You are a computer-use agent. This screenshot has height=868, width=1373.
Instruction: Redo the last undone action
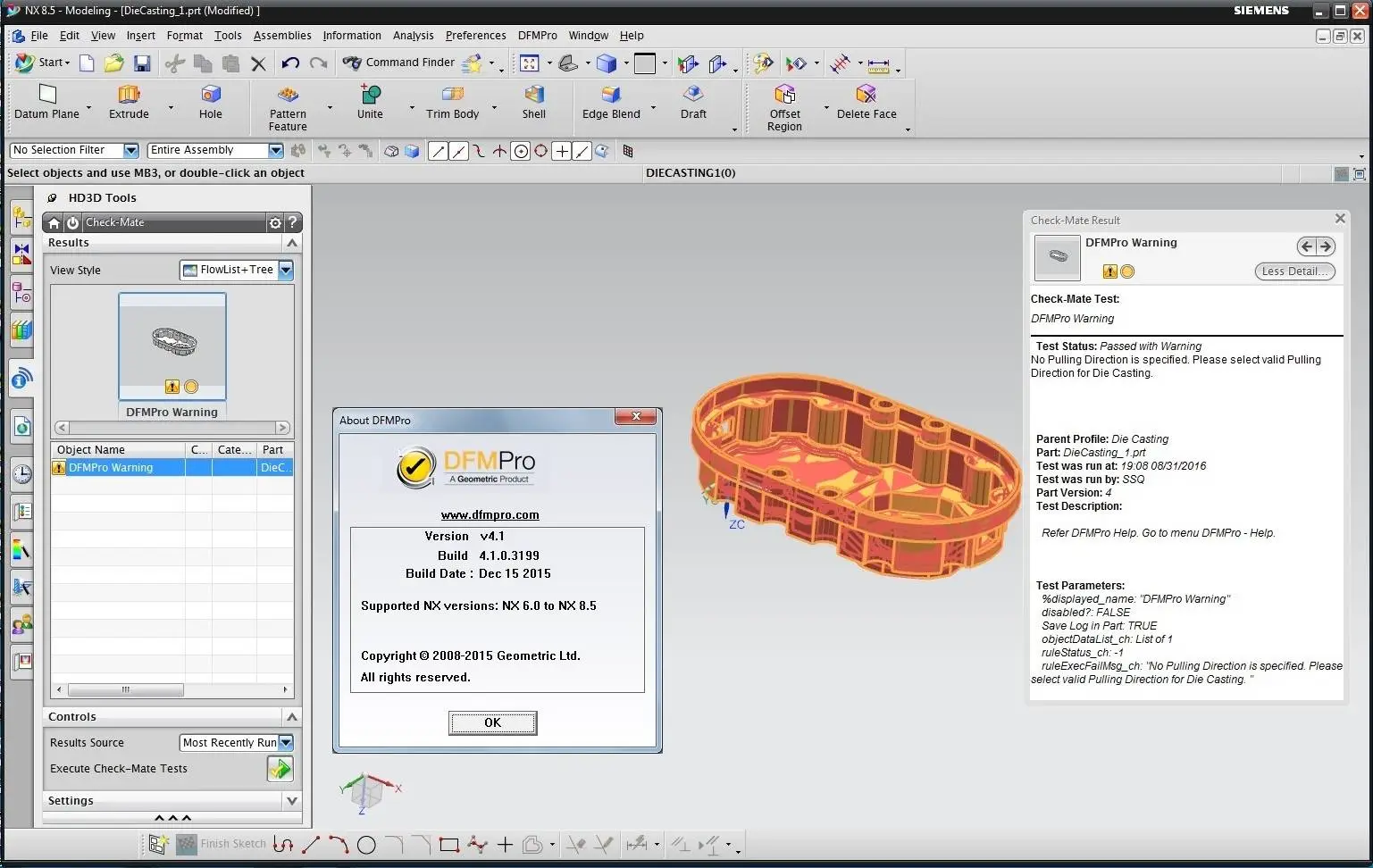coord(318,63)
